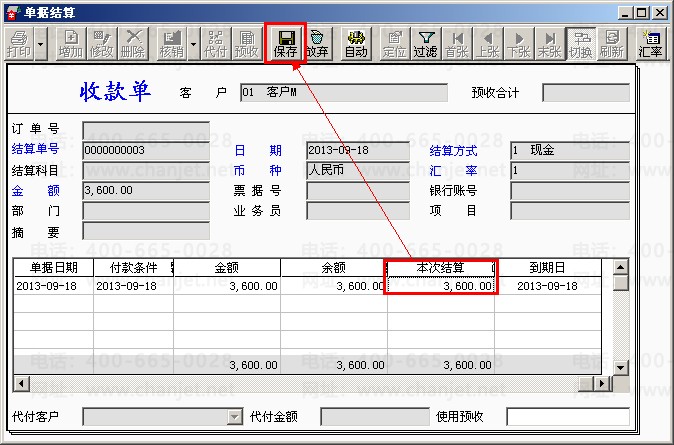Viewport: 674px width, 445px height.
Task: Click the 结算方式 field showing 1 现金
Action: pyautogui.click(x=570, y=150)
